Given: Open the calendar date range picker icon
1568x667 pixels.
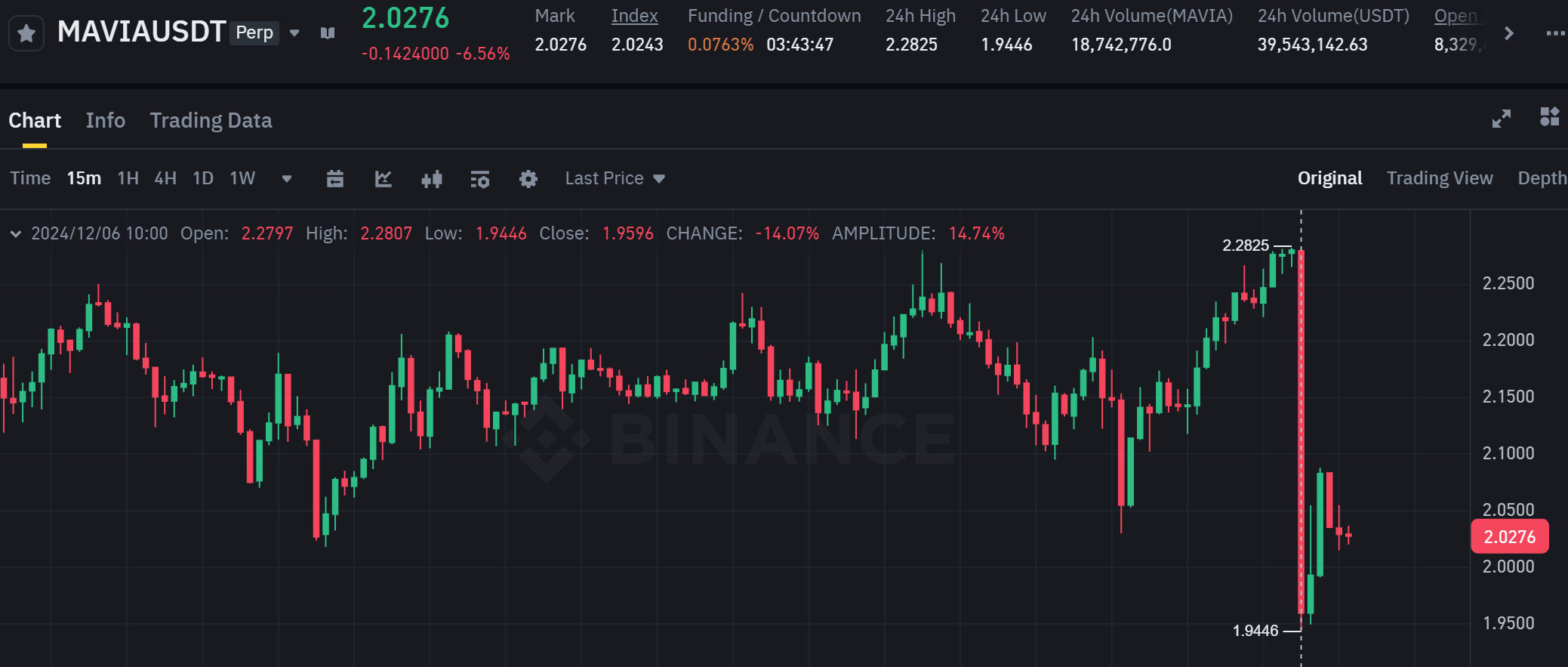Looking at the screenshot, I should (335, 179).
